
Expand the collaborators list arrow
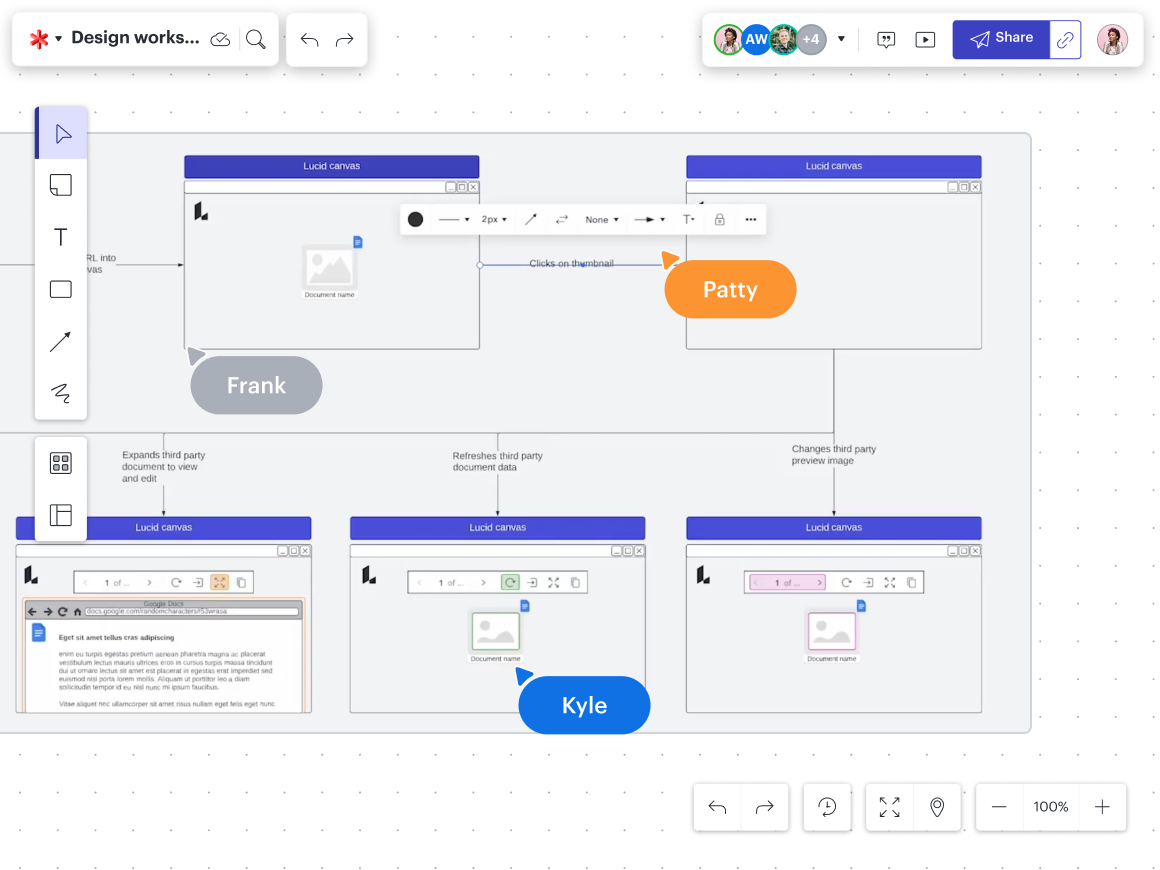(x=841, y=39)
